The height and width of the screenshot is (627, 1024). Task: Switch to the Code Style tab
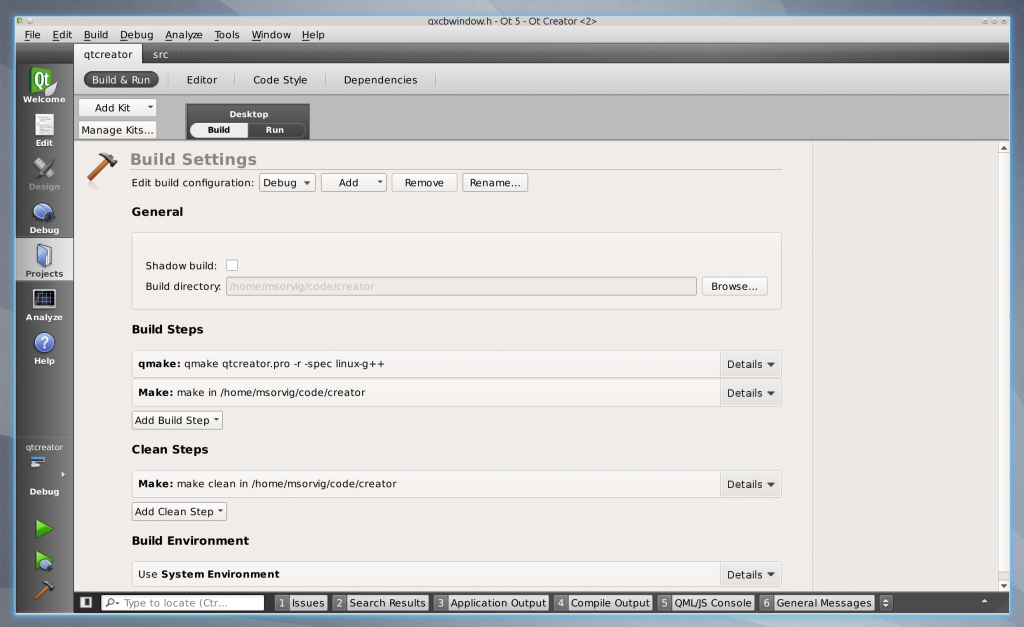pos(280,80)
